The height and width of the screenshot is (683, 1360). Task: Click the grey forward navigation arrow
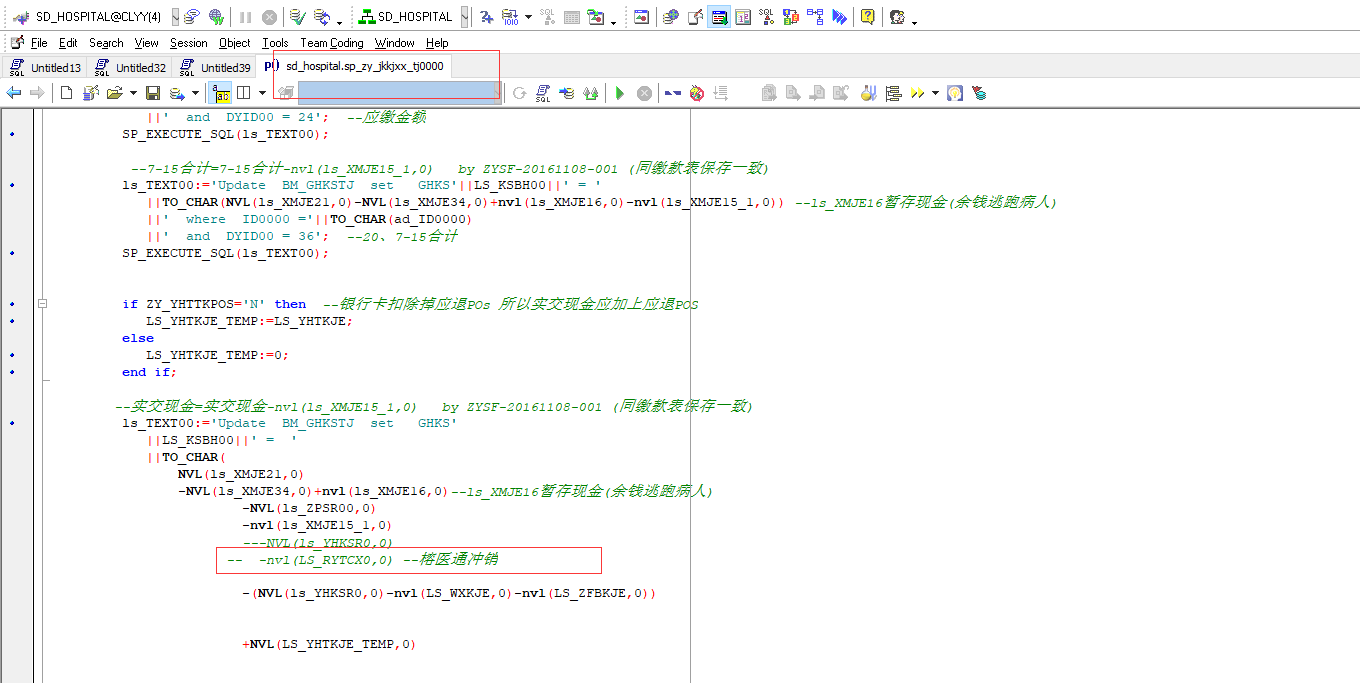[37, 93]
